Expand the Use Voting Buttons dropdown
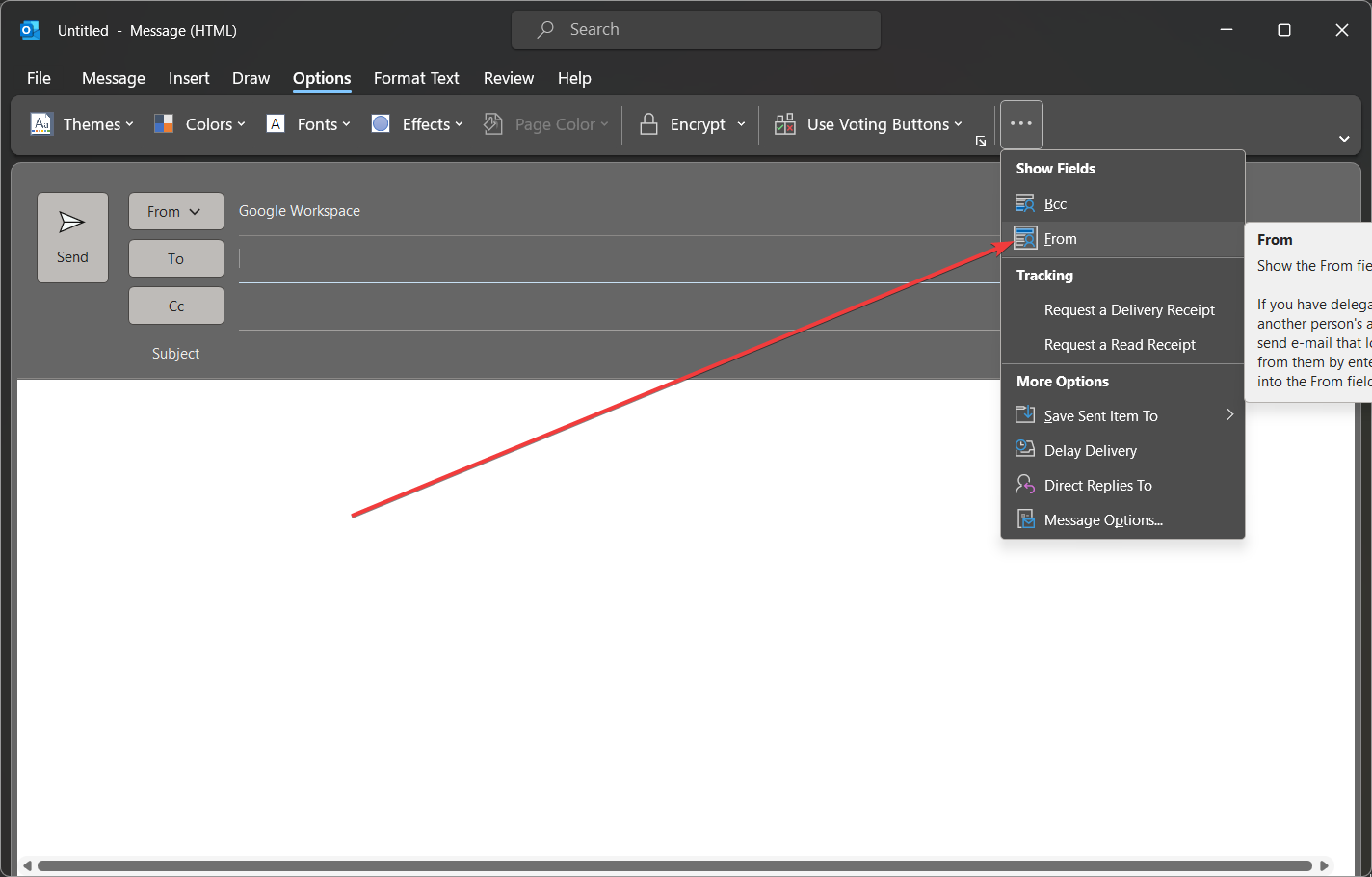 click(x=958, y=124)
